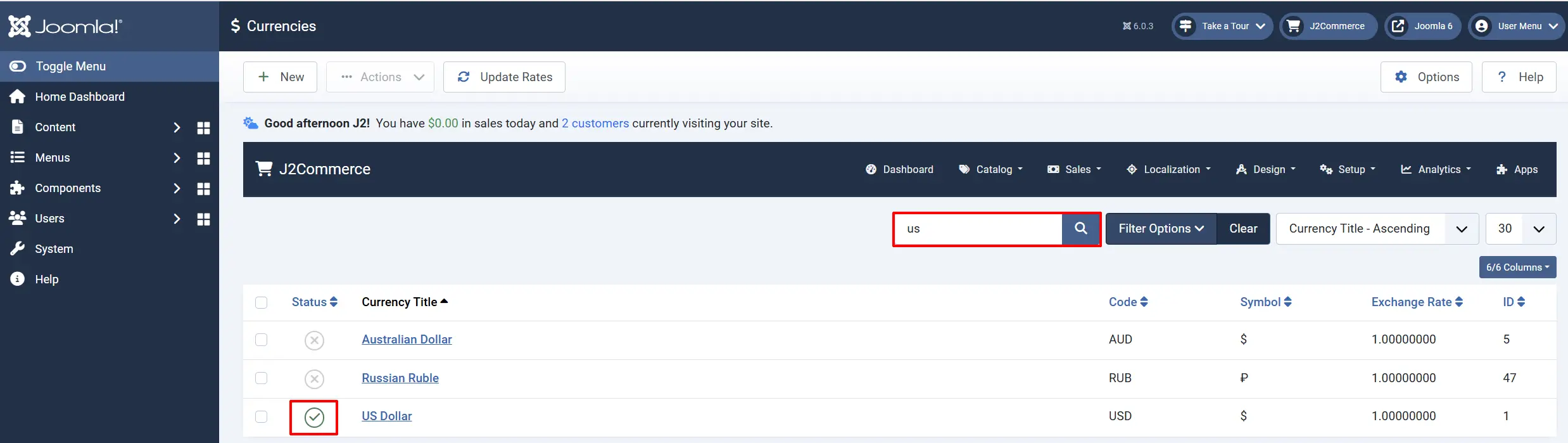Click the J2Commerce header button

(x=1328, y=26)
